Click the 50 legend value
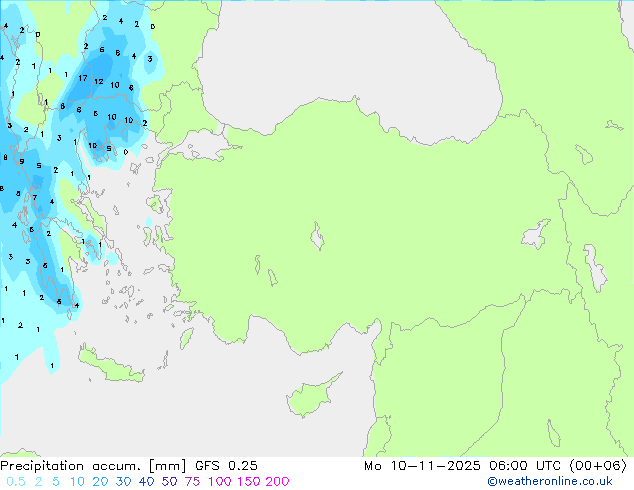 click(169, 482)
